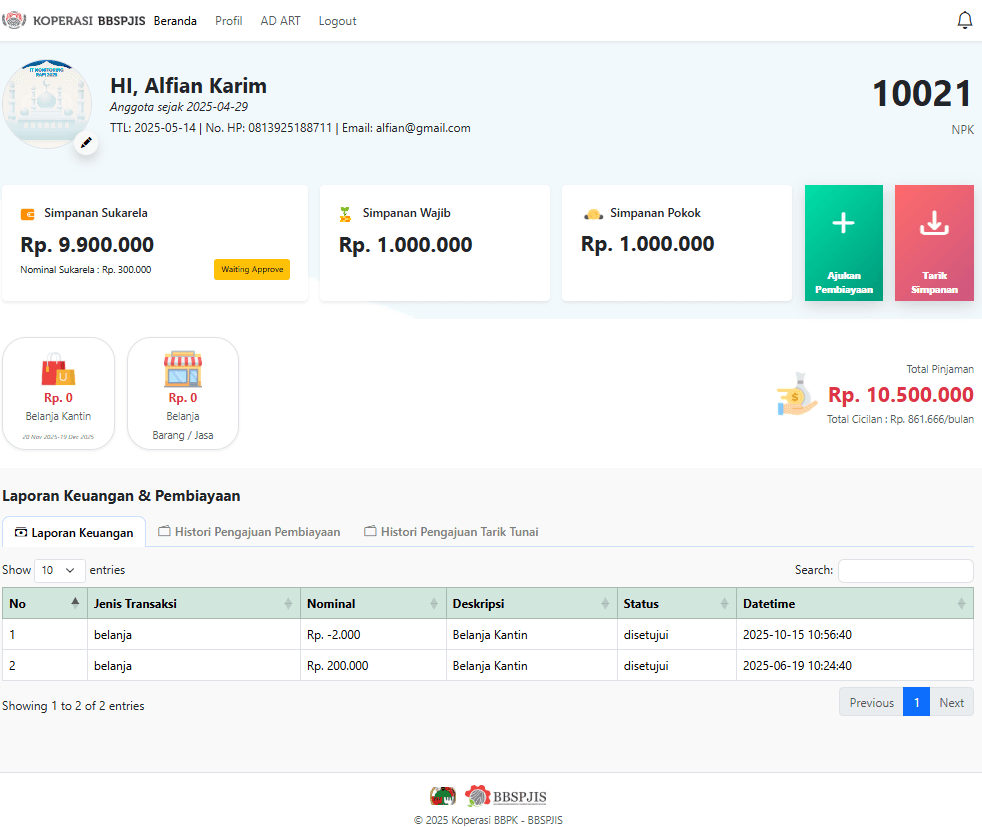Screen dimensions: 982x827
Task: Click the Ajukan Pembiayaan button
Action: [844, 243]
